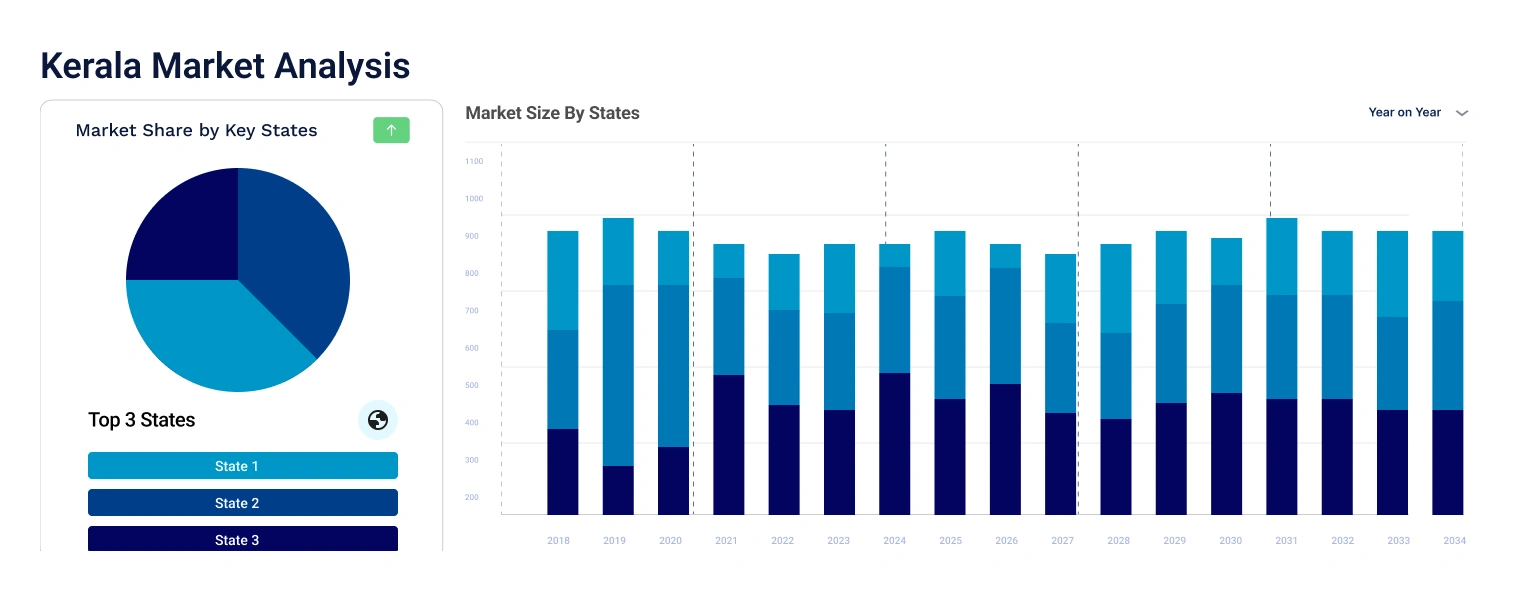Click the navy segment of the 2021 bar
1526x591 pixels.
pyautogui.click(x=728, y=444)
